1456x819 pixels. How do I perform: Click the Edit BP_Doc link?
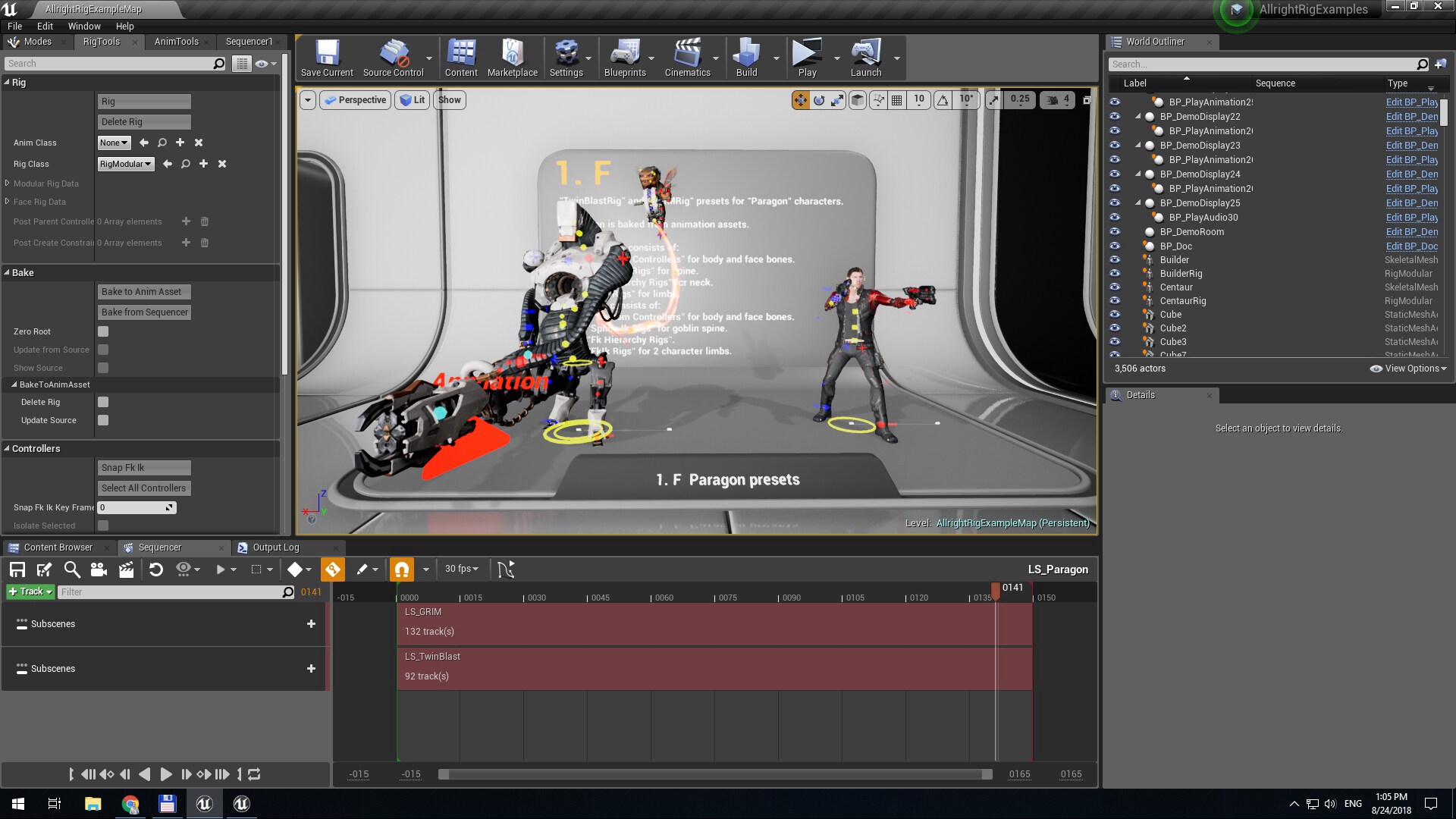point(1411,246)
